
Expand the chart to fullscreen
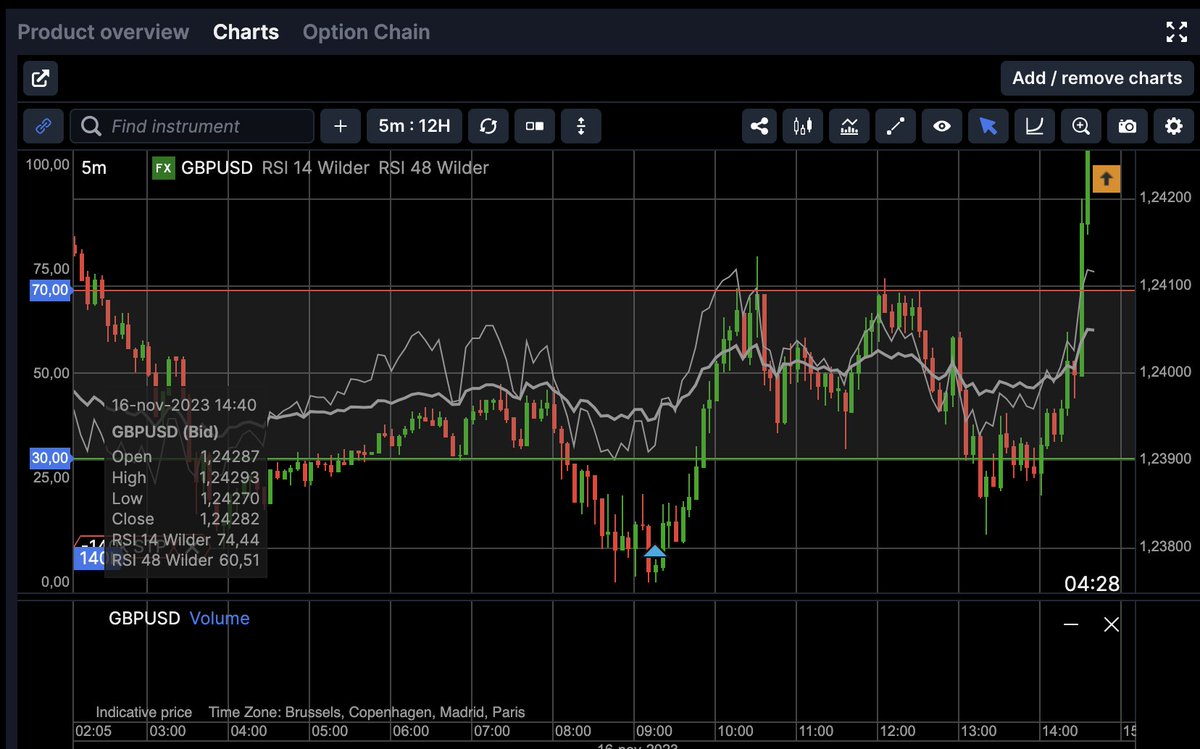pos(1175,32)
